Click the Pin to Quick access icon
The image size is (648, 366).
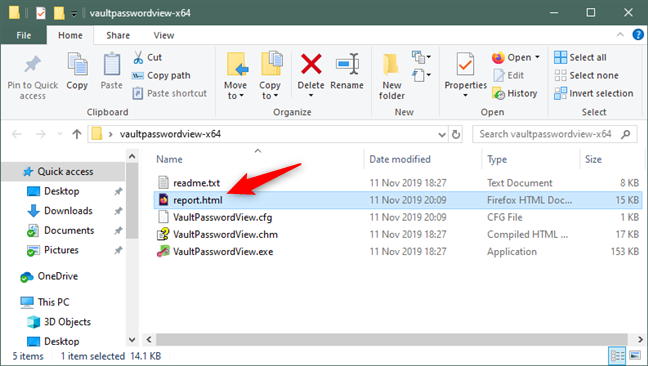pyautogui.click(x=33, y=65)
